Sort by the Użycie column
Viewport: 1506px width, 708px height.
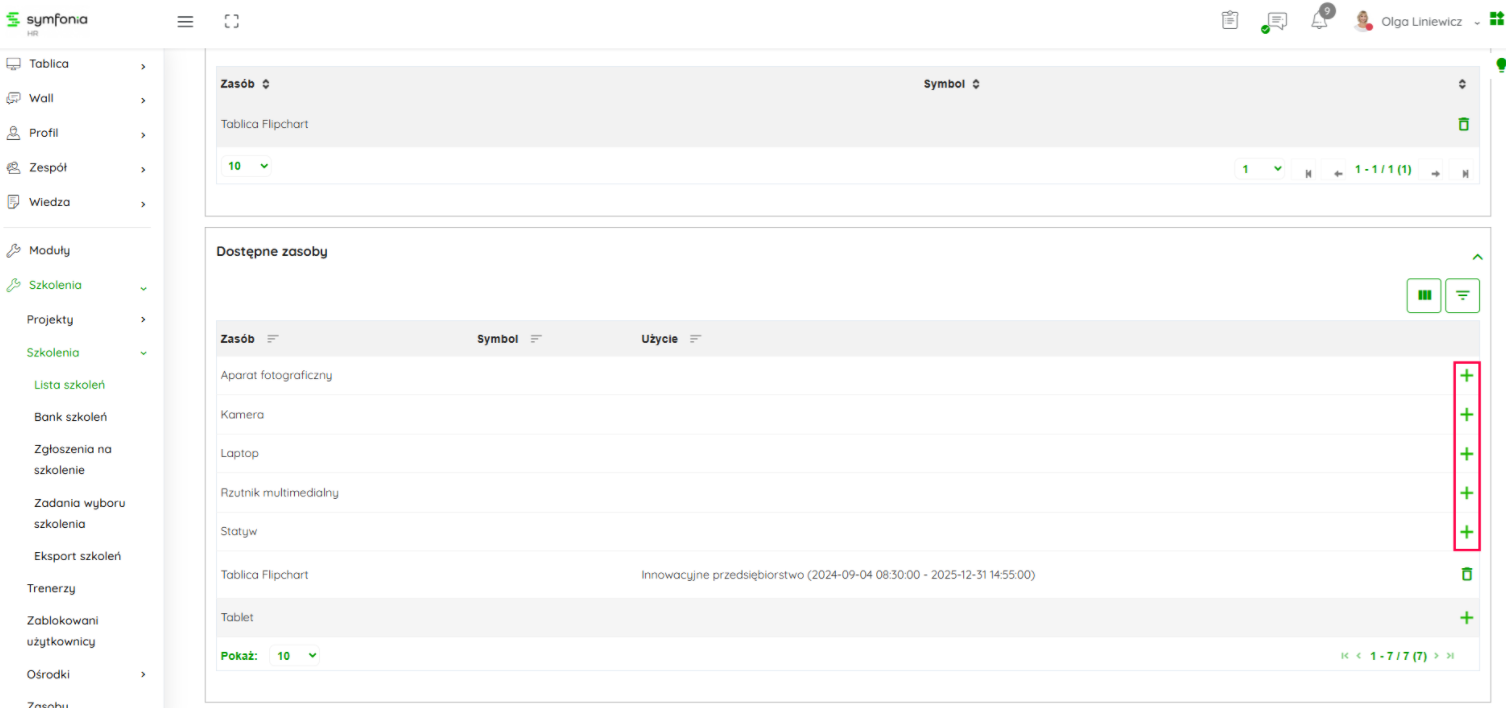tap(695, 339)
